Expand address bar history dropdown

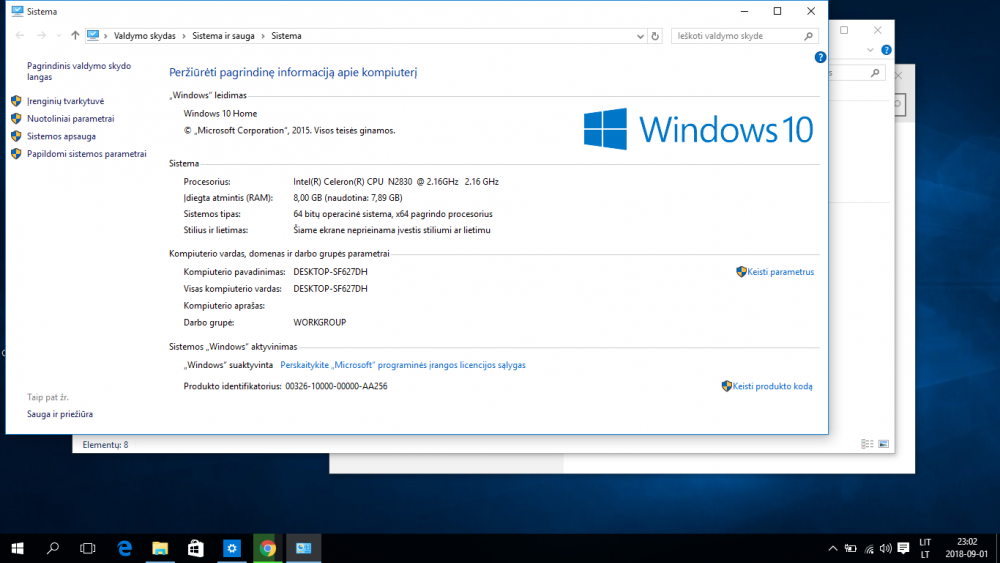click(x=640, y=36)
